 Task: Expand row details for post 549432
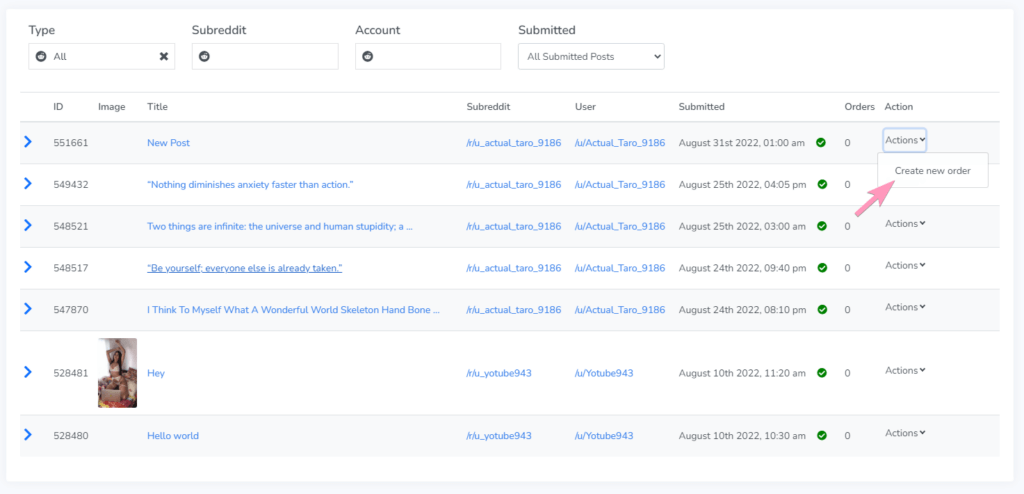pos(28,184)
